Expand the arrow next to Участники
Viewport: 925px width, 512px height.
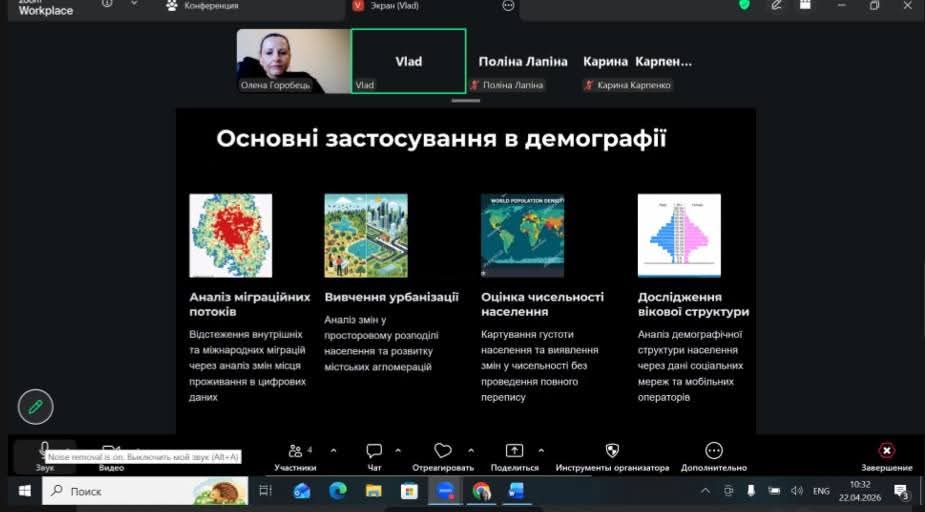pos(333,450)
